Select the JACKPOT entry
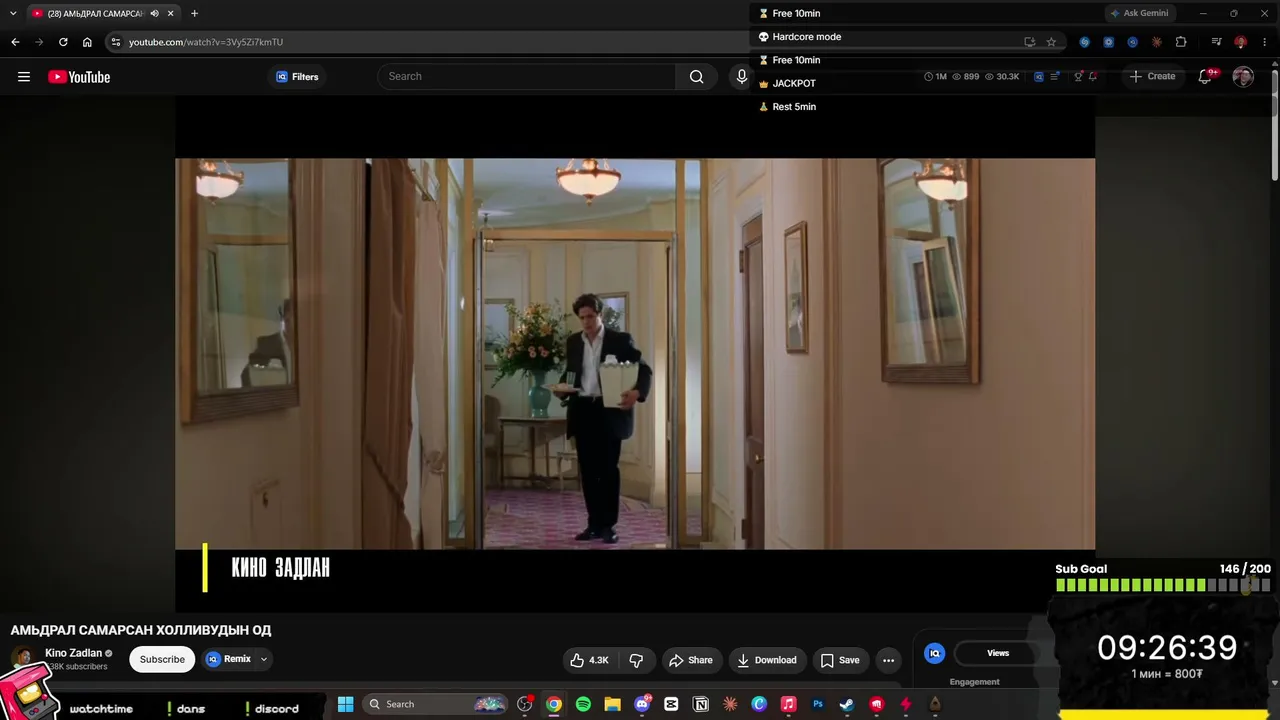Viewport: 1280px width, 720px height. click(x=787, y=83)
